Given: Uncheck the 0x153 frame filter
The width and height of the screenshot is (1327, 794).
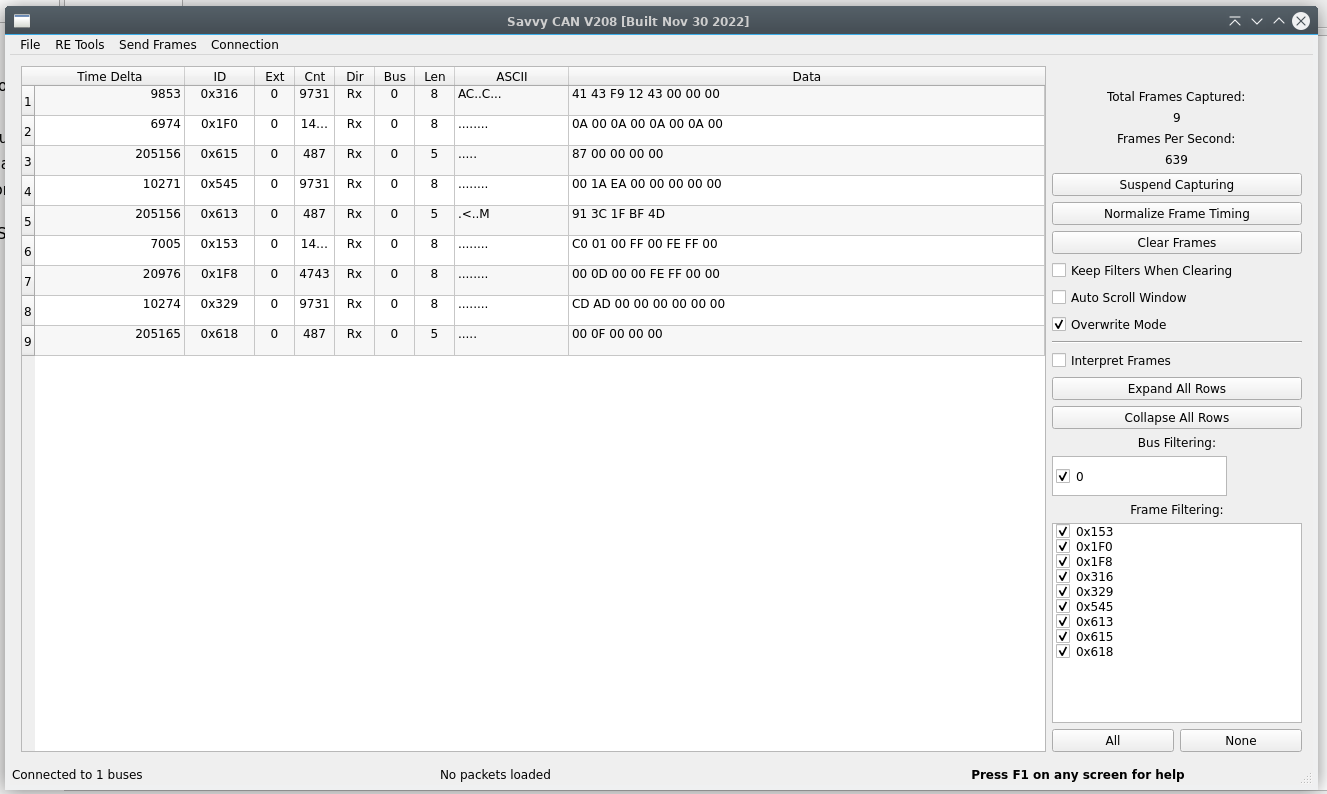Looking at the screenshot, I should [1063, 532].
